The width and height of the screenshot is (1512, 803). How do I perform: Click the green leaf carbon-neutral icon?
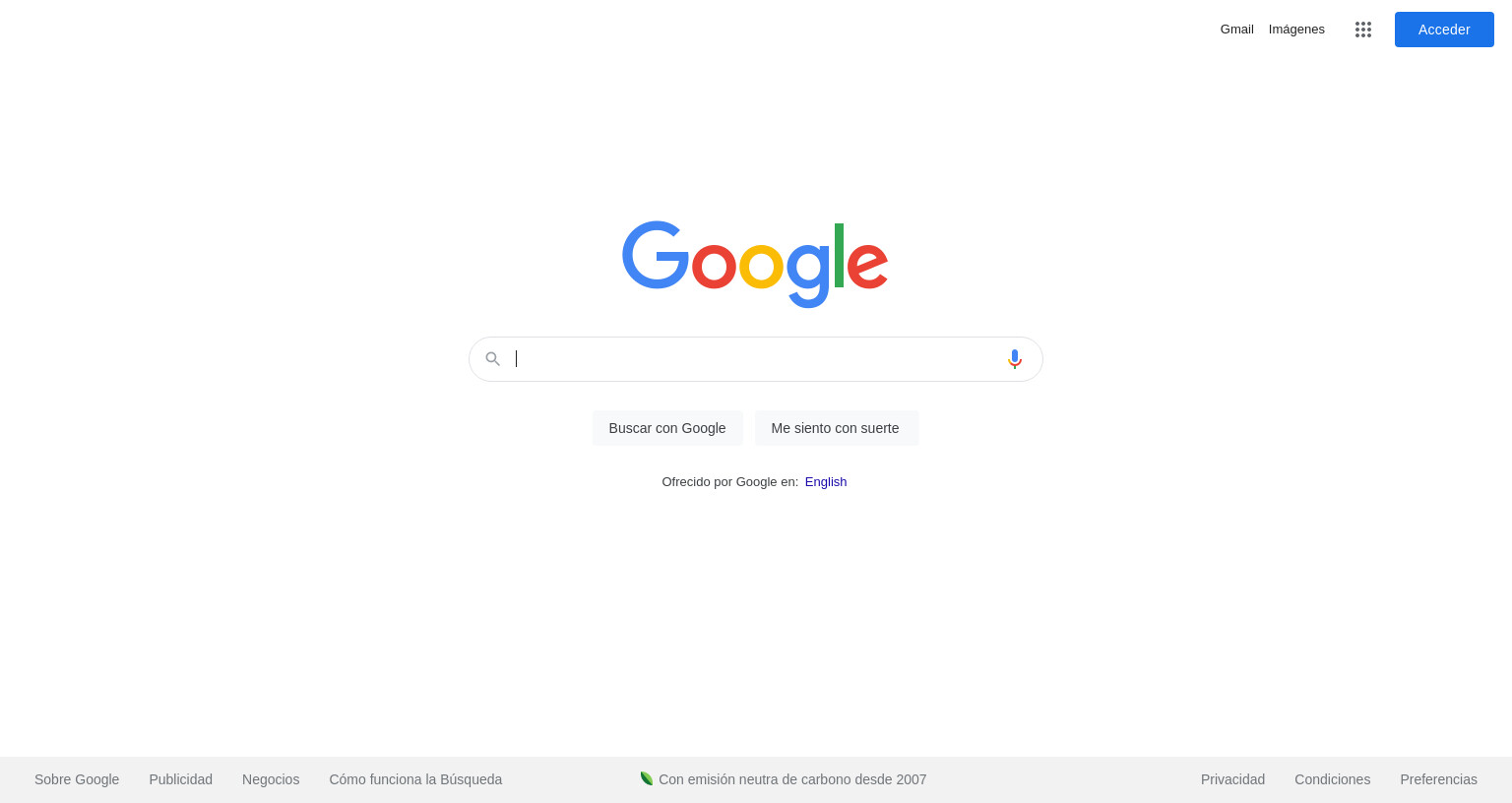click(x=647, y=778)
